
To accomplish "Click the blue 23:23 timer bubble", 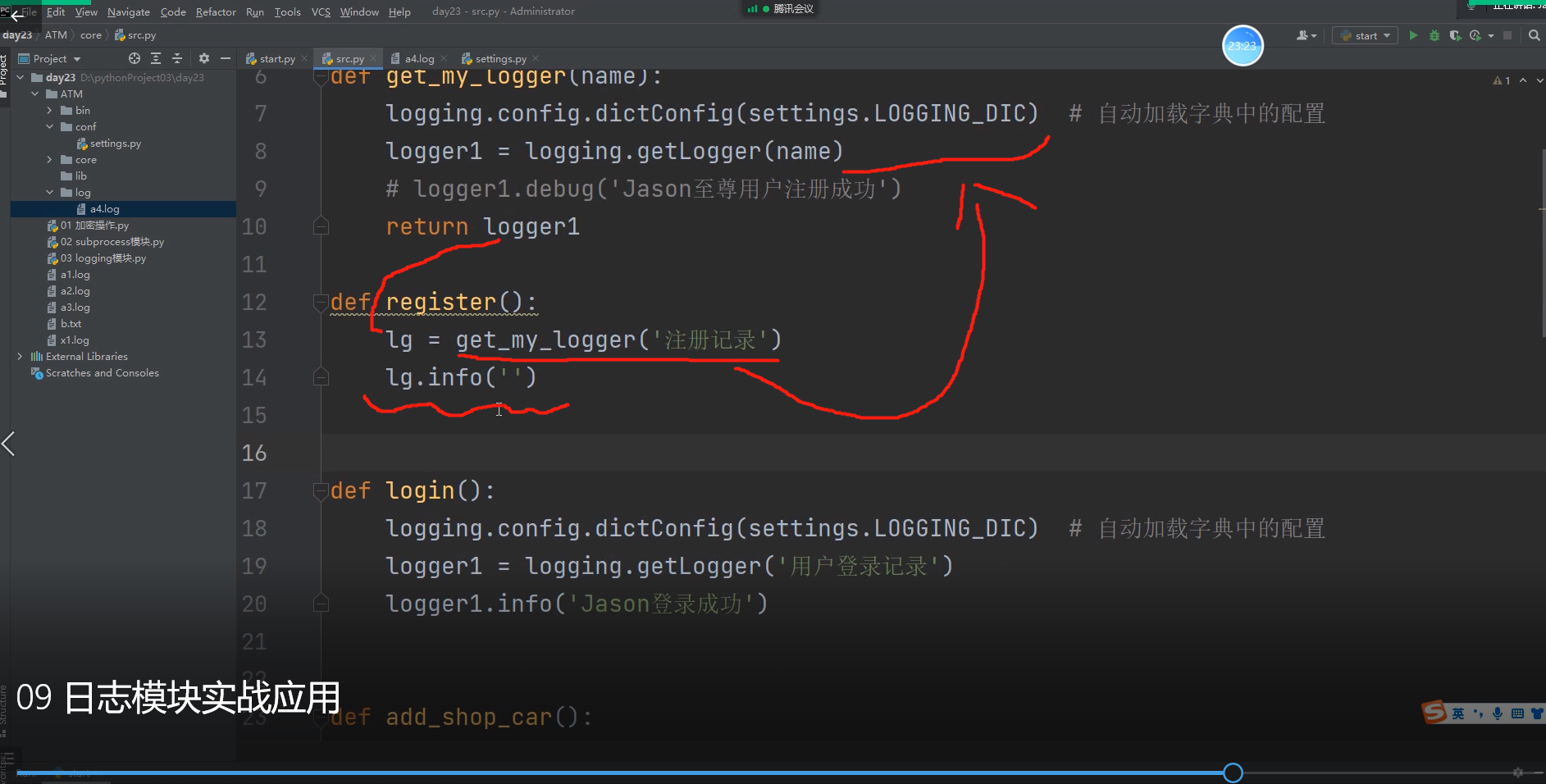I will pyautogui.click(x=1243, y=46).
